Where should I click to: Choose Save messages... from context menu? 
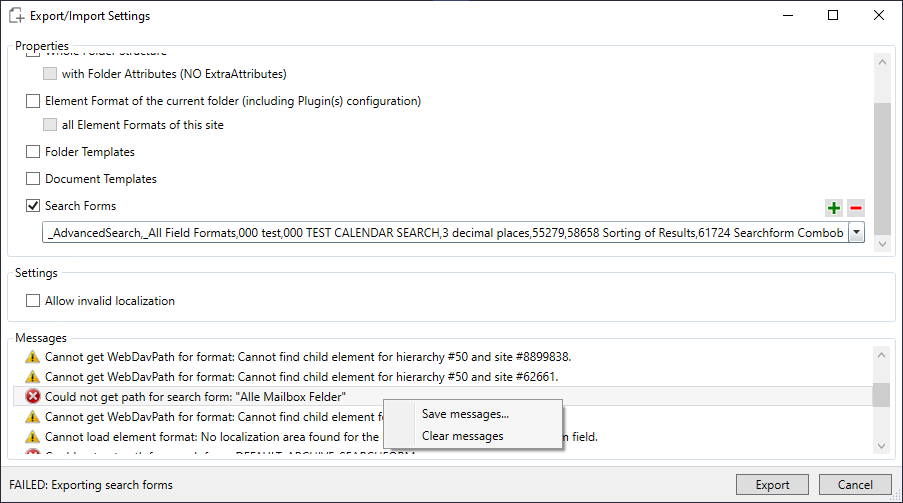point(465,414)
